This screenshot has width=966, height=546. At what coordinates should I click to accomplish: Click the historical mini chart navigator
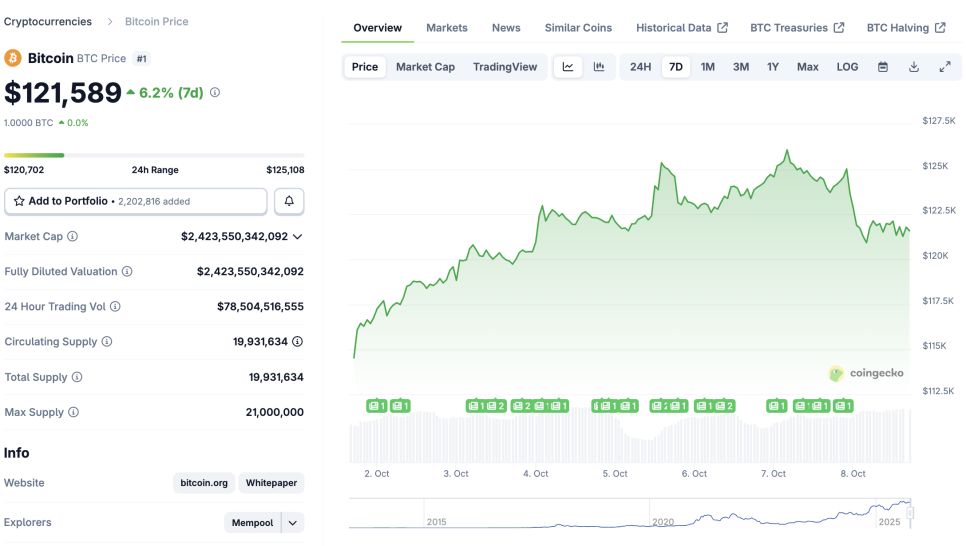click(630, 514)
